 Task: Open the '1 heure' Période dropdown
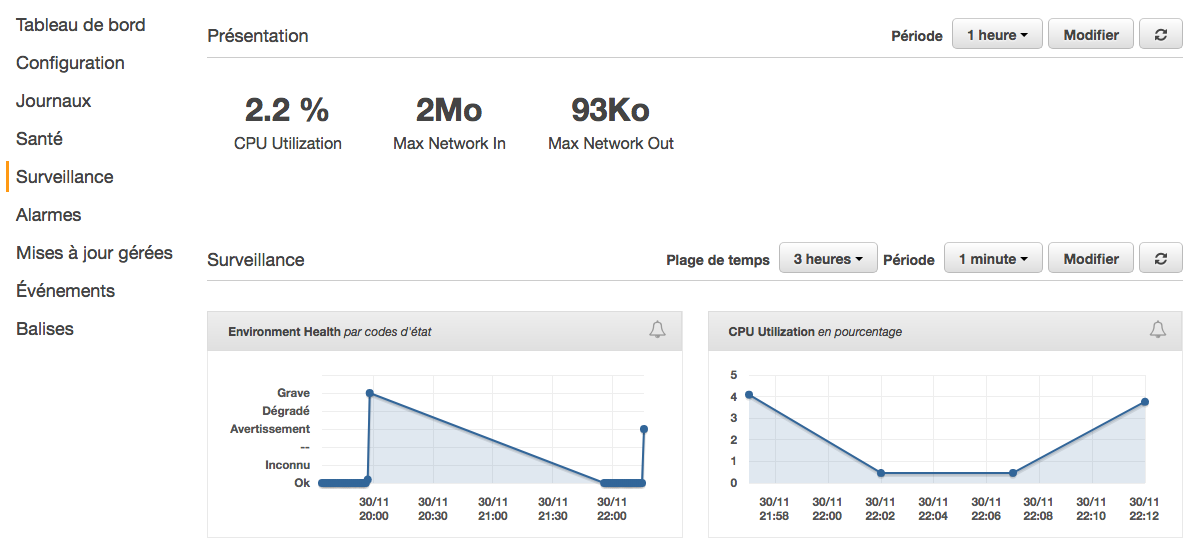[x=997, y=35]
